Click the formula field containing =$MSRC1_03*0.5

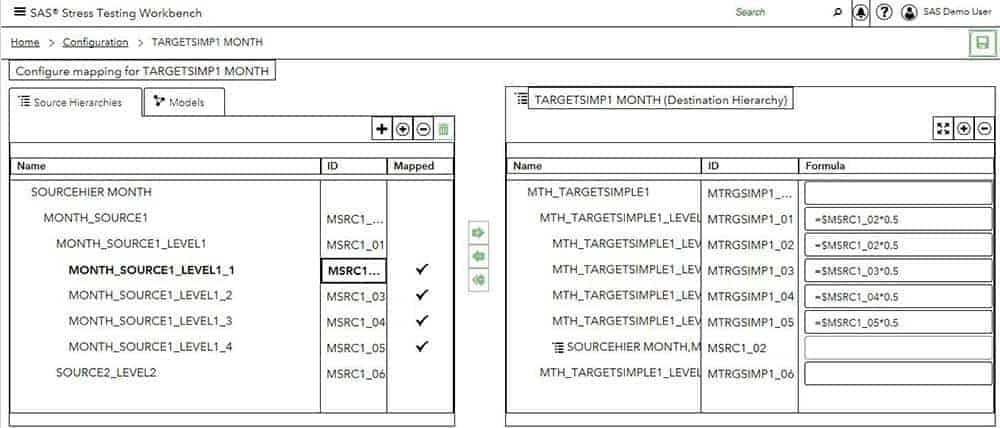click(898, 270)
